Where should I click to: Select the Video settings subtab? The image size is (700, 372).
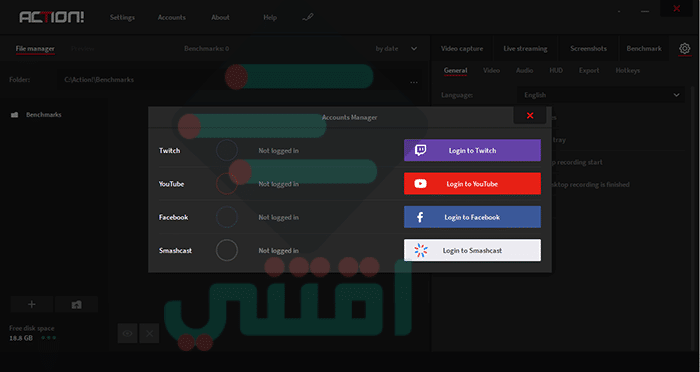pyautogui.click(x=492, y=71)
